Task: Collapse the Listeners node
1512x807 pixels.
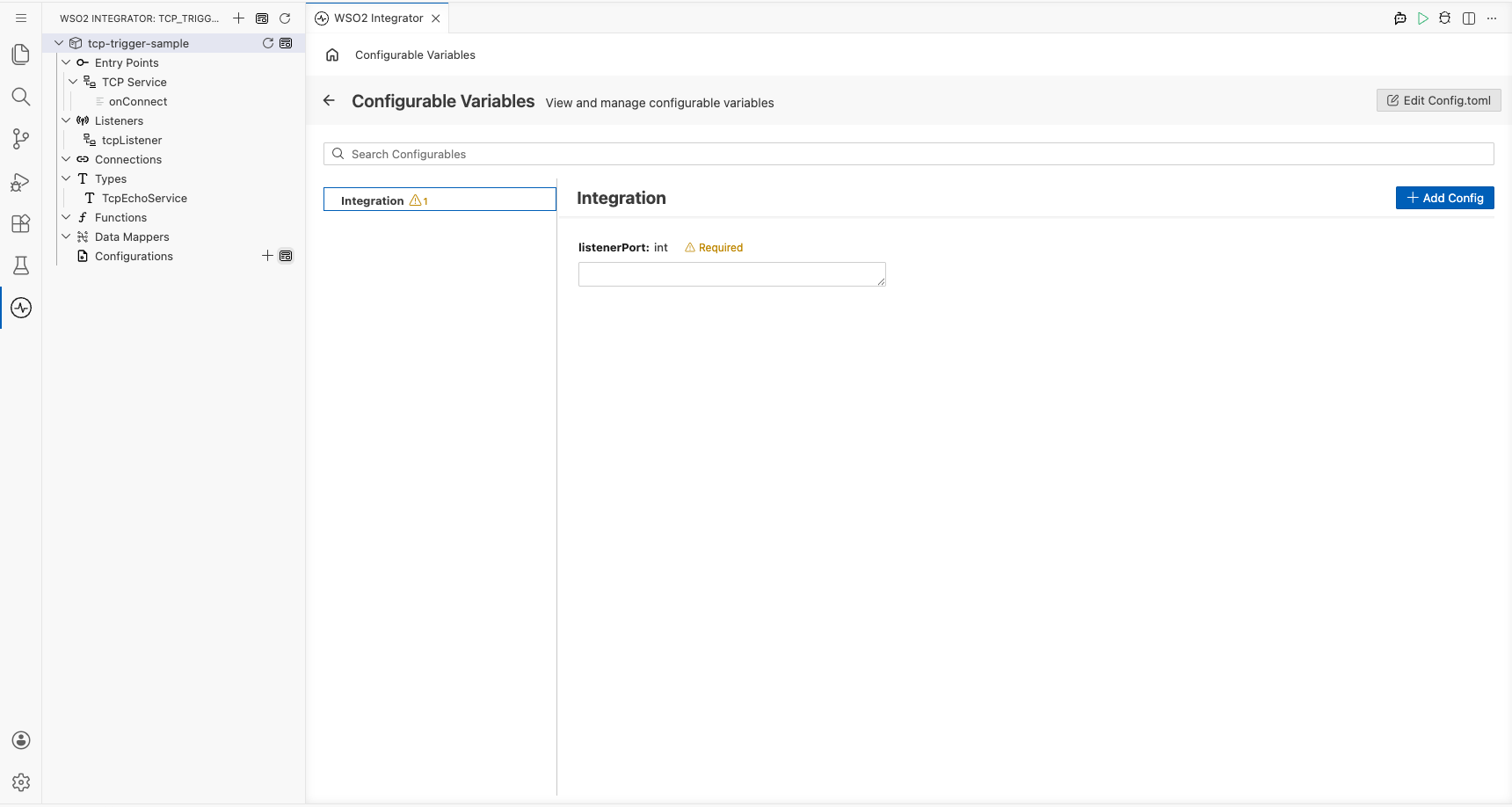Action: [66, 120]
